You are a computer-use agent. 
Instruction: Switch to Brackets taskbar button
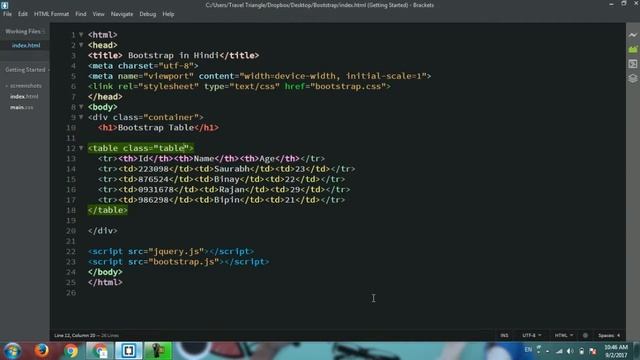click(x=129, y=351)
